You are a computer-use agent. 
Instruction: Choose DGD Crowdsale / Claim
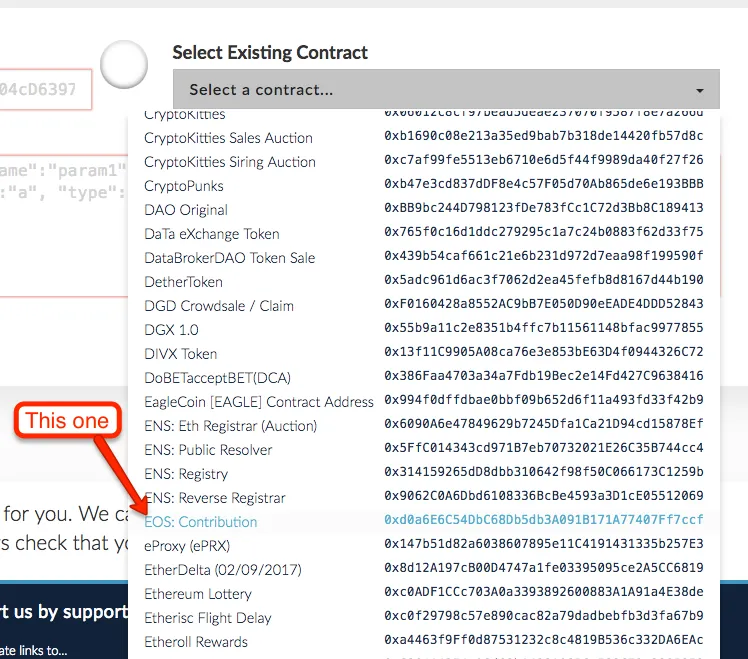point(218,306)
